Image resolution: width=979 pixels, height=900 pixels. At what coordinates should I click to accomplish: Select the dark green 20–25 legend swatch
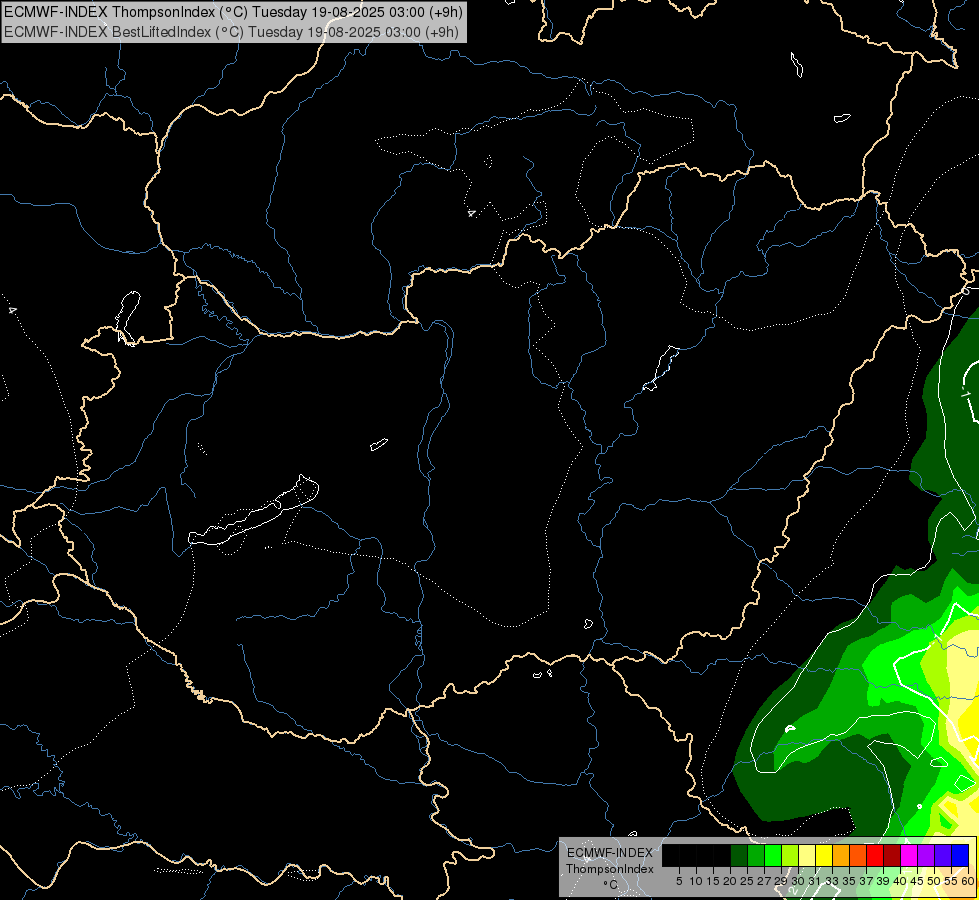(739, 855)
